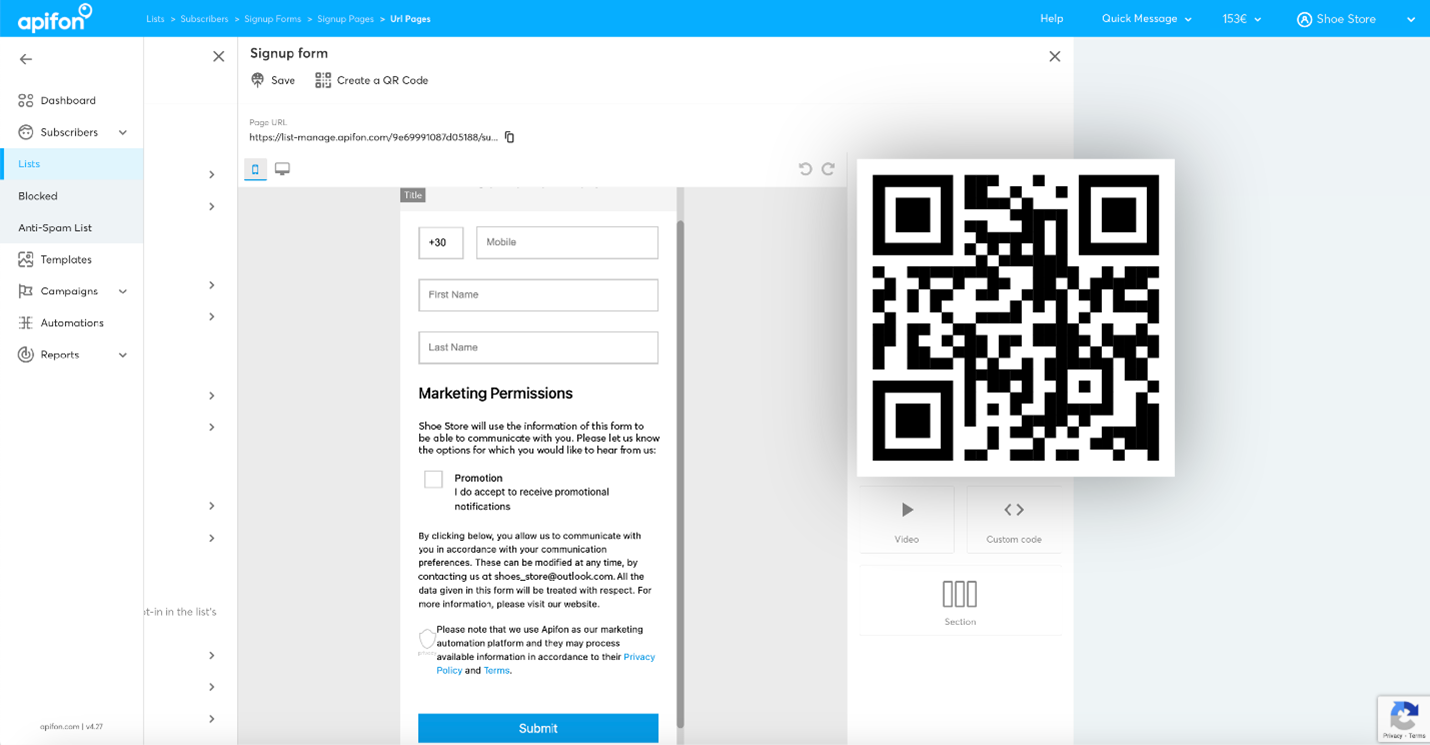Expand the Reports menu chevron
1430x745 pixels.
[123, 355]
